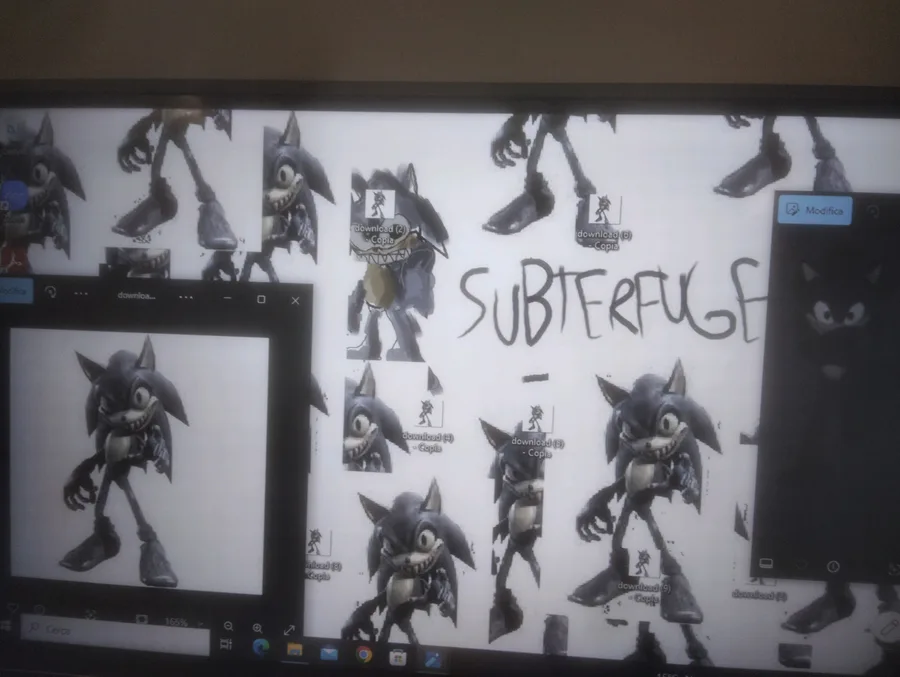Zoom out with the minus magnifier icon
900x677 pixels.
click(228, 626)
